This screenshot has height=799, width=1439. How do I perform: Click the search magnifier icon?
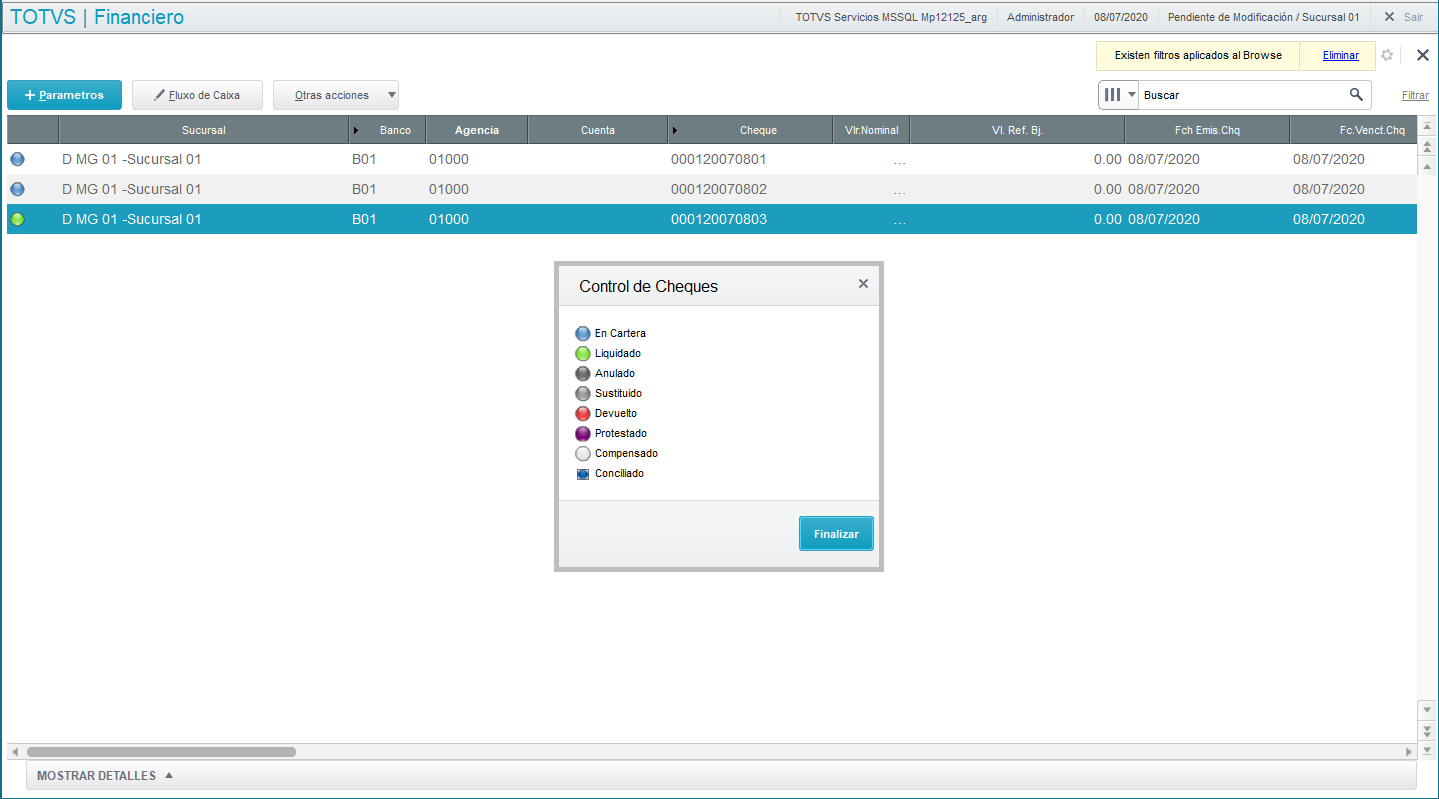point(1356,94)
